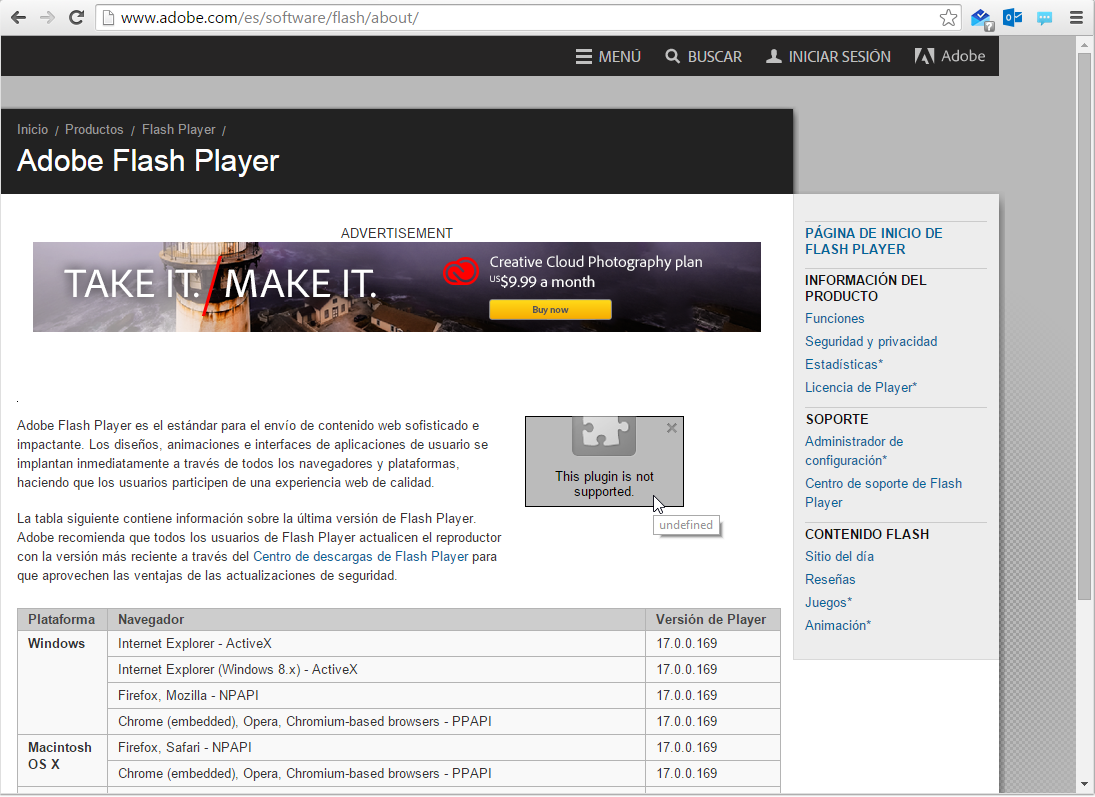This screenshot has height=797, width=1095.
Task: Click the scrollbar down arrow
Action: (x=1084, y=785)
